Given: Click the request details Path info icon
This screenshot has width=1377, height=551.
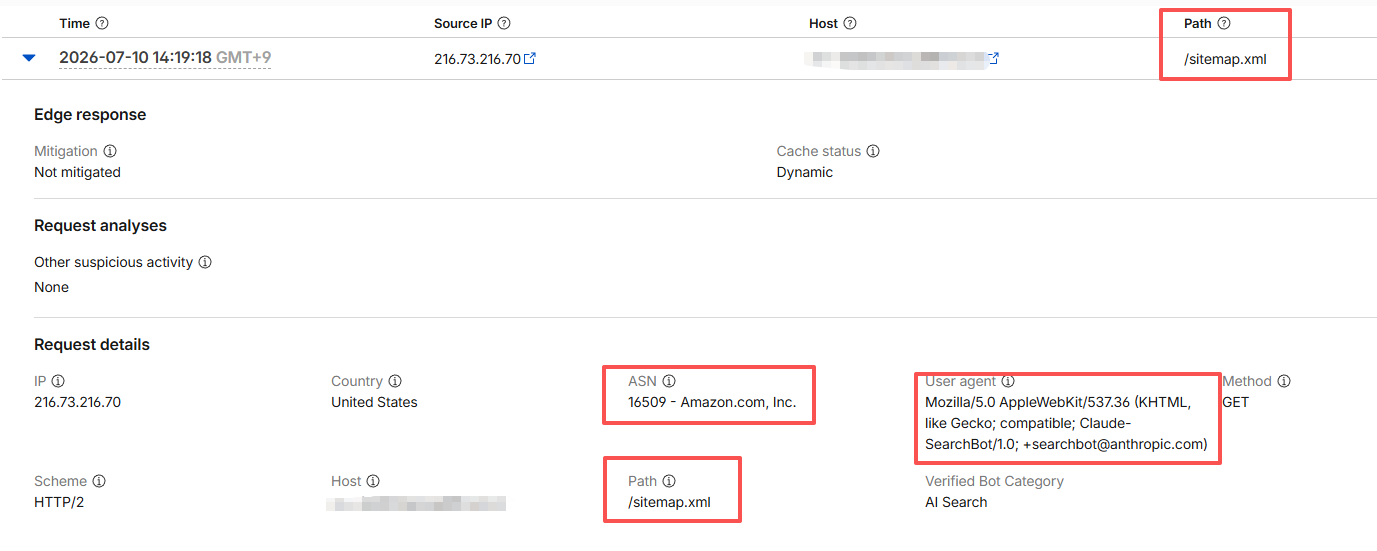Looking at the screenshot, I should [x=669, y=481].
